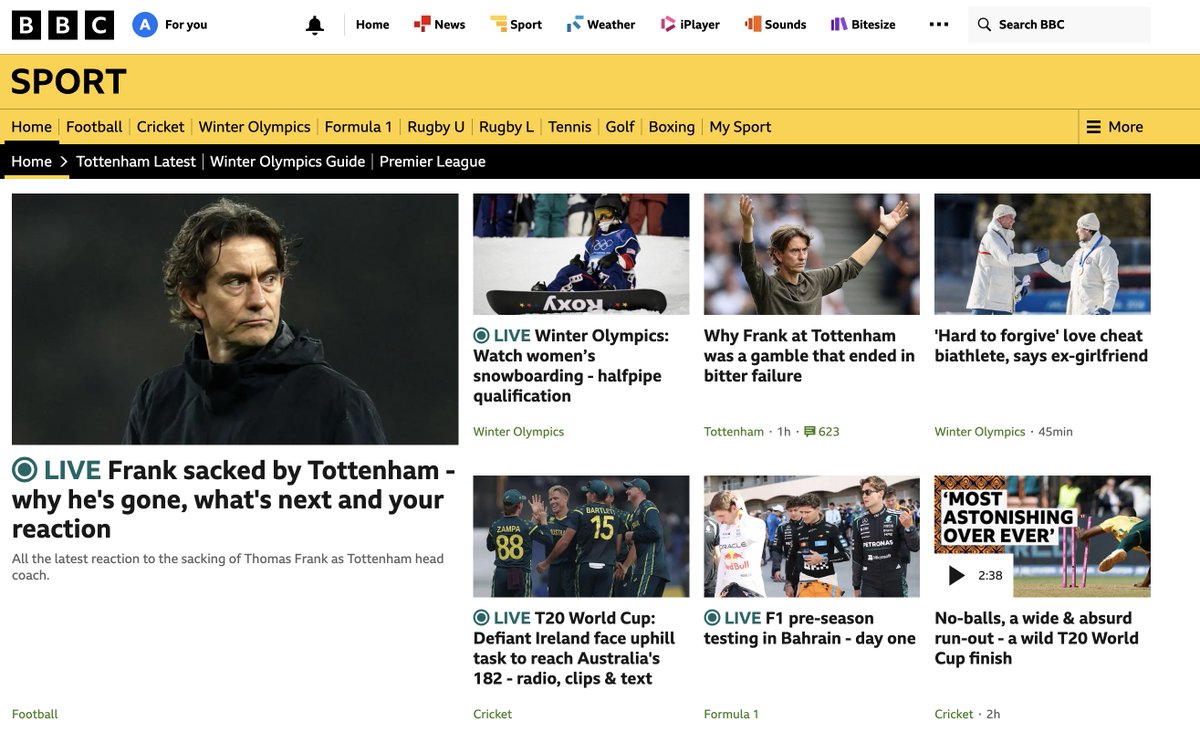Click LIVE icon on Frank sacked headline
1200x753 pixels.
[25, 470]
